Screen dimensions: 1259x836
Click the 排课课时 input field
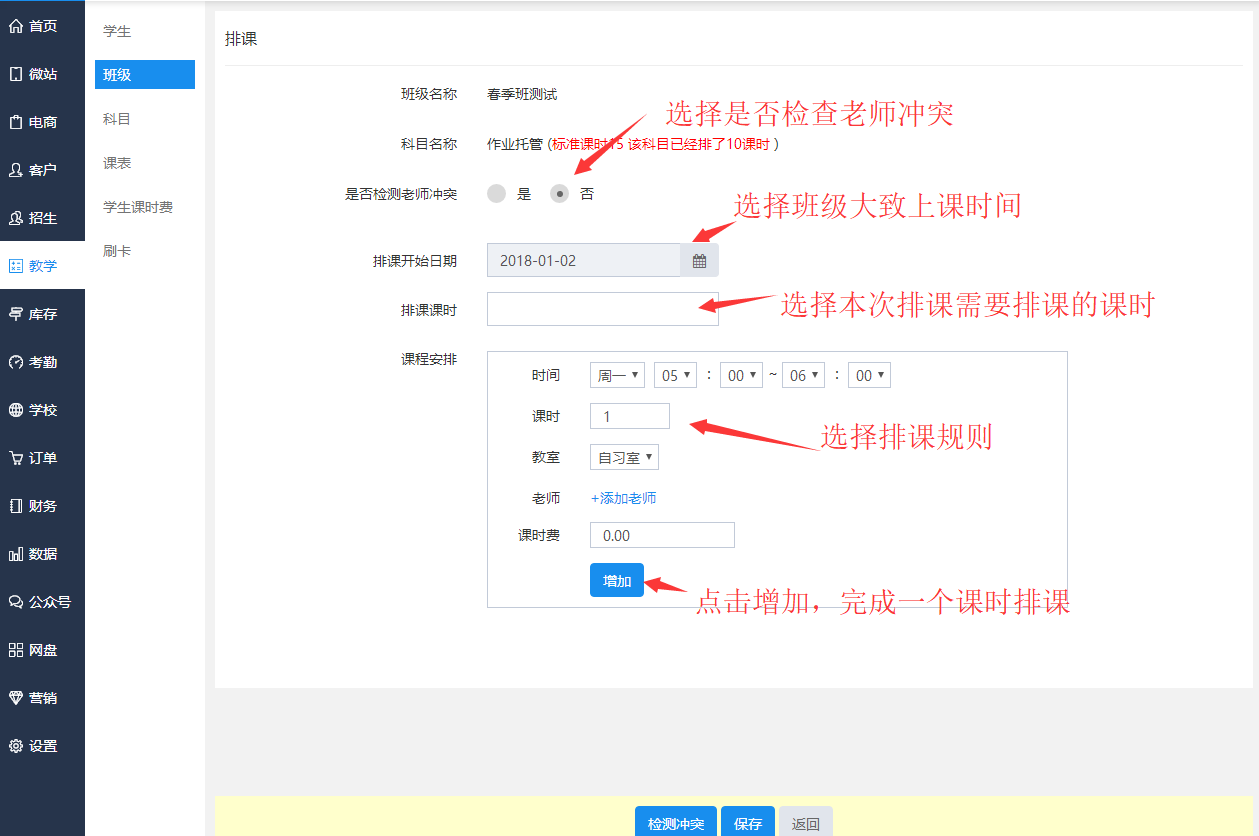(602, 309)
